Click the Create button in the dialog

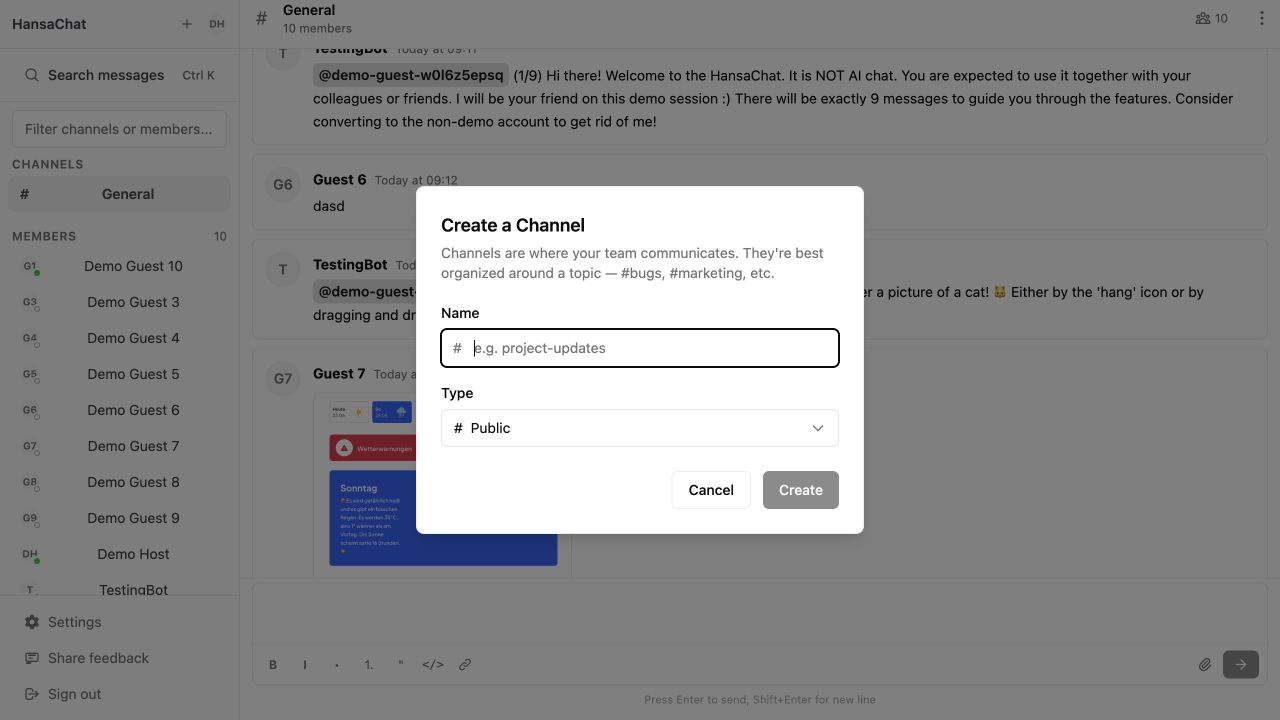point(801,490)
